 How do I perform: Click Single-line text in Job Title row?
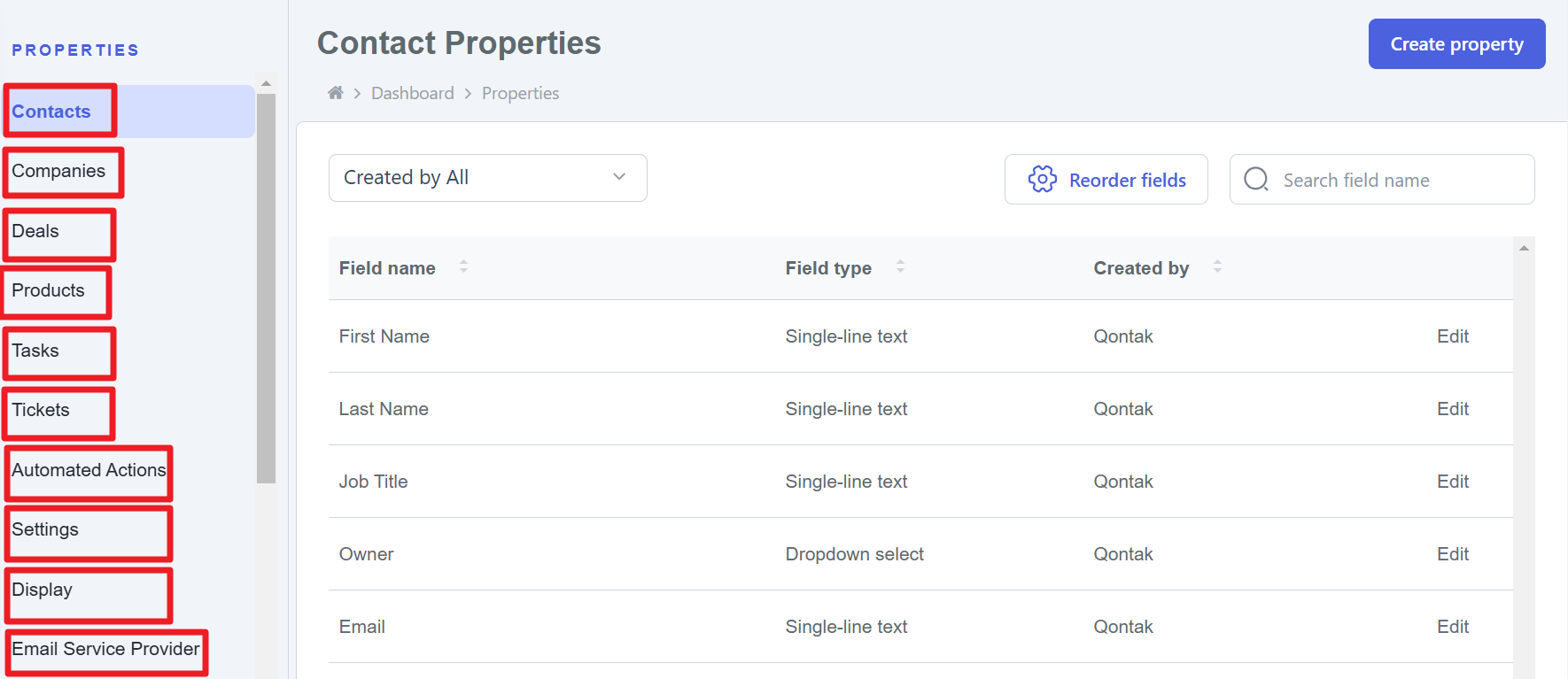click(x=846, y=482)
